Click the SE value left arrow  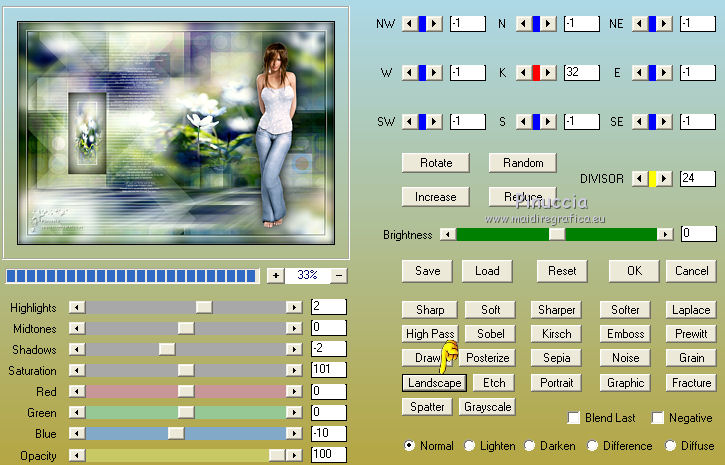point(637,122)
